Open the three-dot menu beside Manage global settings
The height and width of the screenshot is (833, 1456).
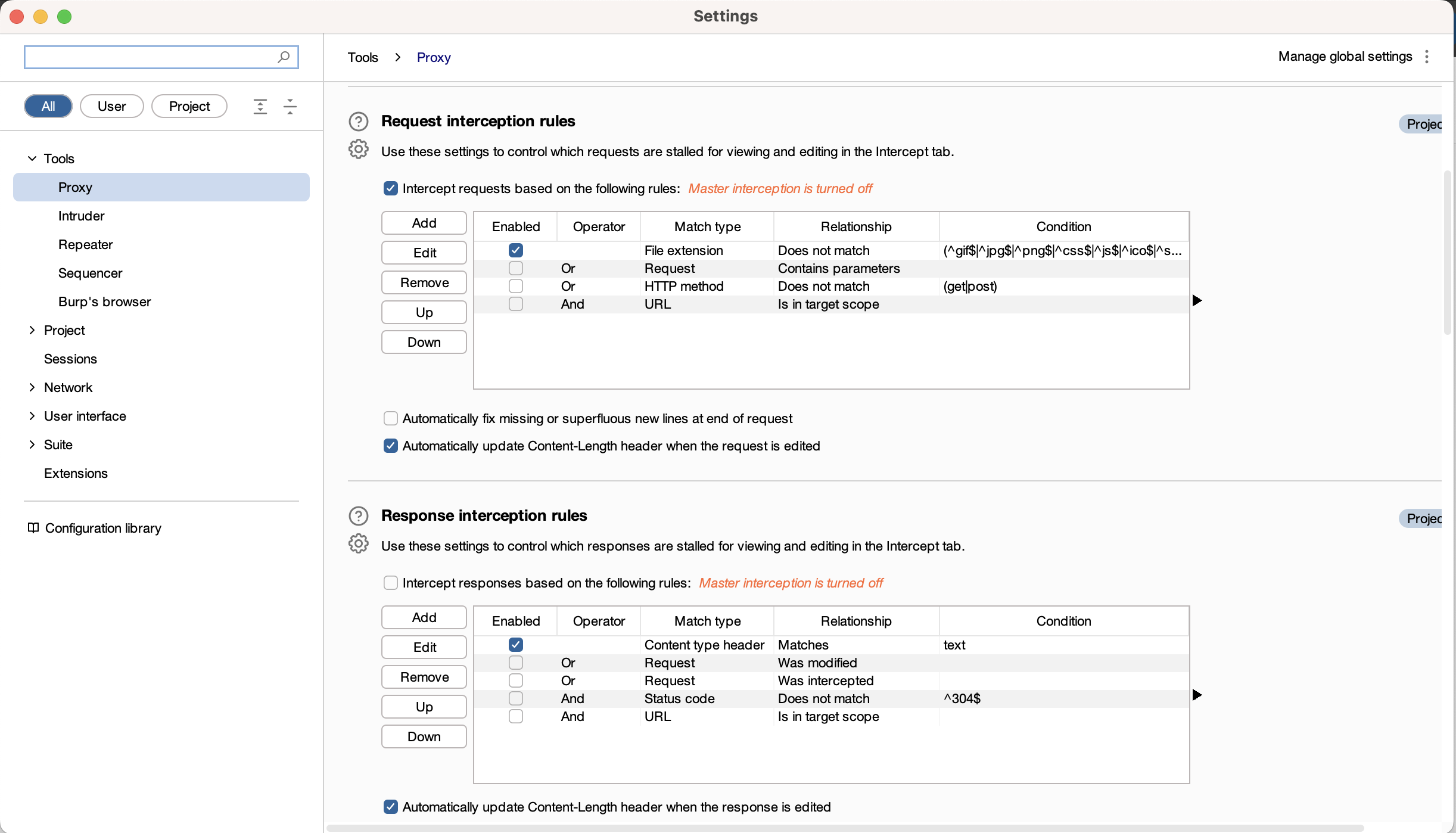point(1427,57)
